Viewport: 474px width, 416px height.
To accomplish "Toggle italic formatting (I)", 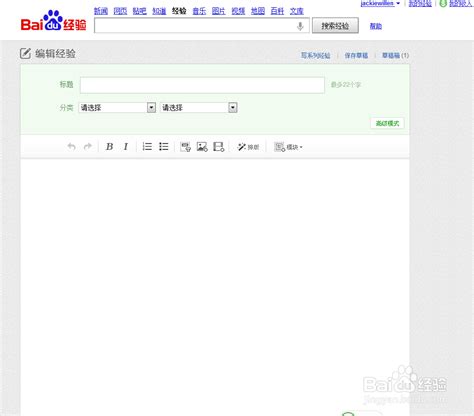I will tap(126, 147).
